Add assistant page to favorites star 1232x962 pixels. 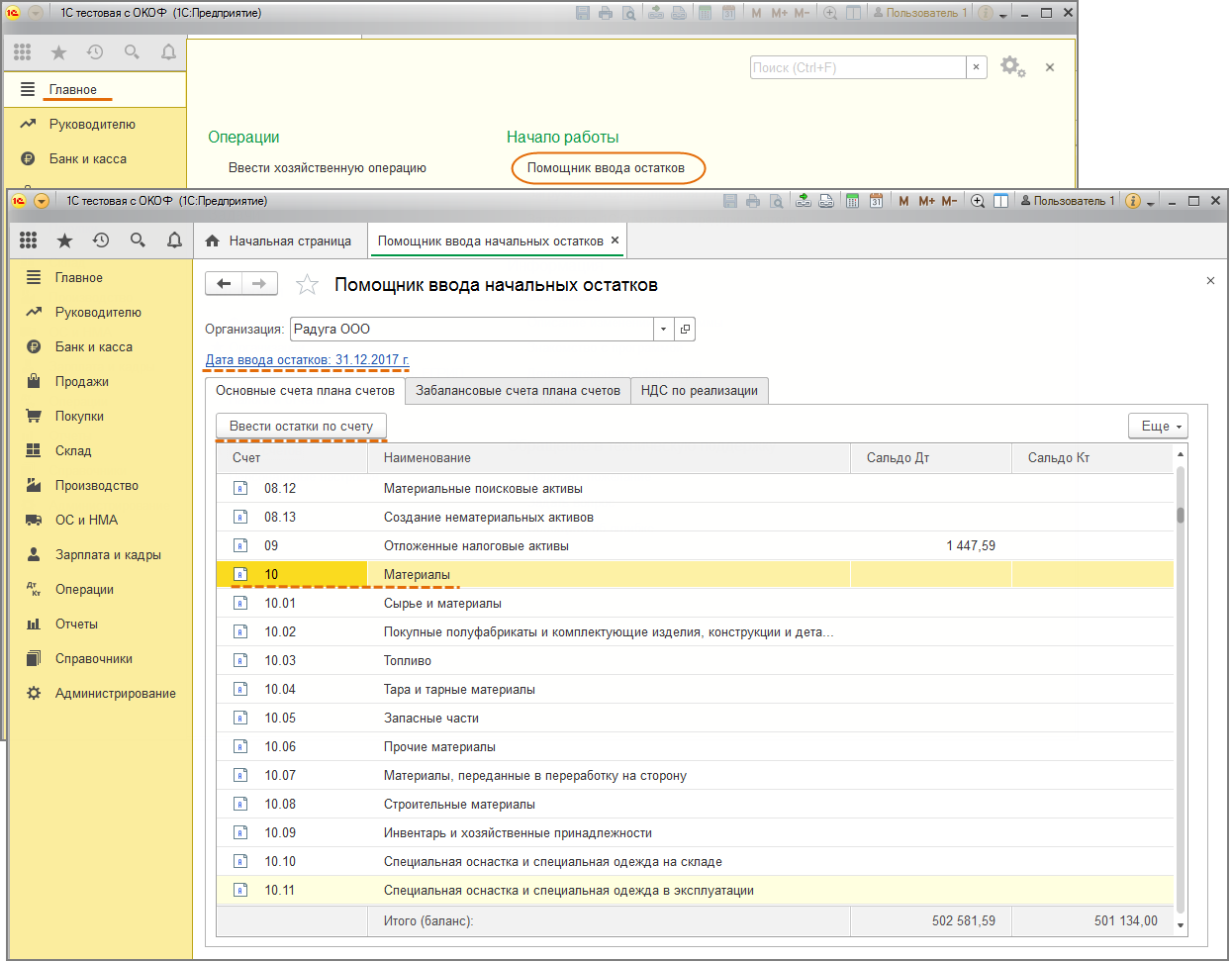(x=308, y=285)
